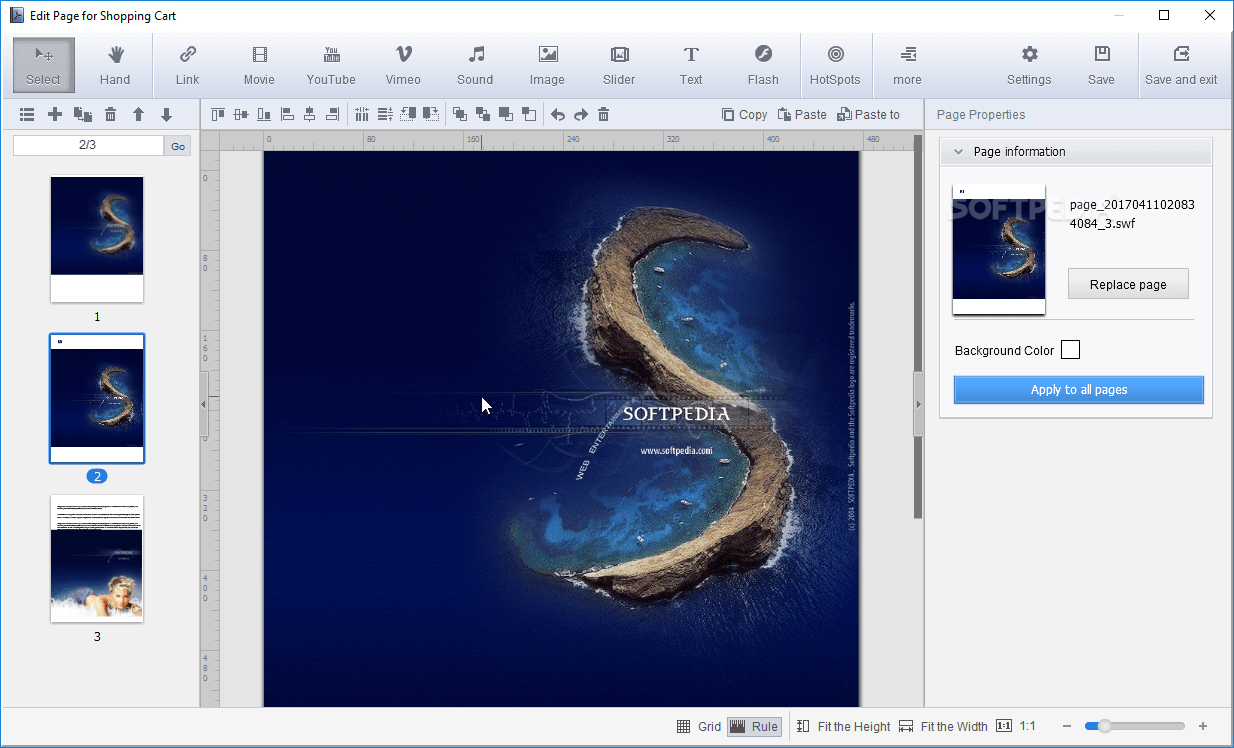1234x748 pixels.
Task: Align selected objects to right
Action: tap(333, 115)
